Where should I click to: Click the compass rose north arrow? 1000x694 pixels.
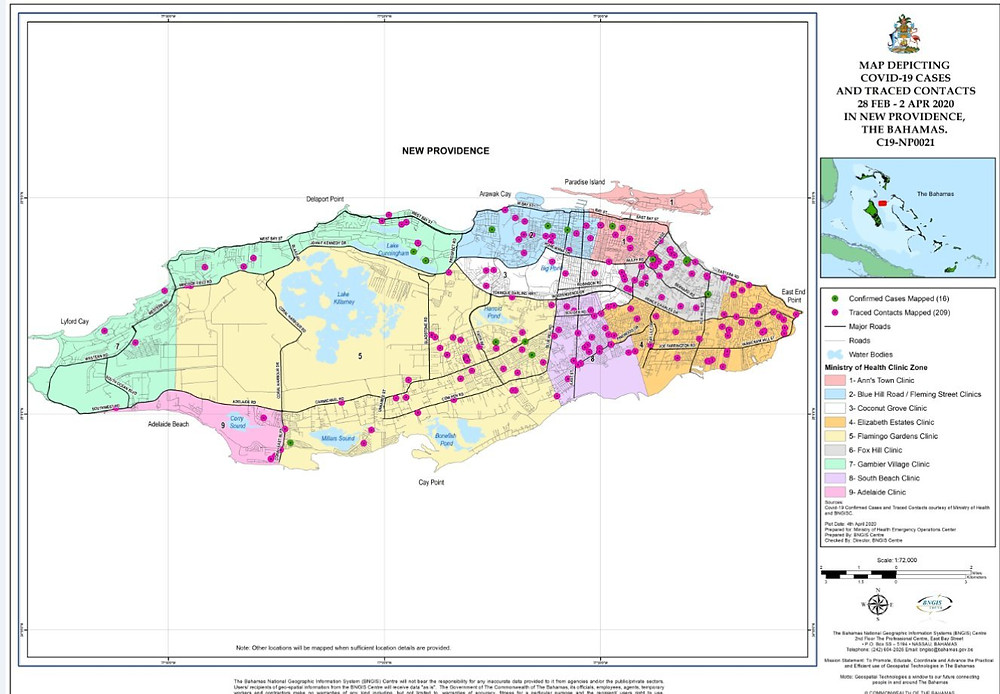point(878,604)
